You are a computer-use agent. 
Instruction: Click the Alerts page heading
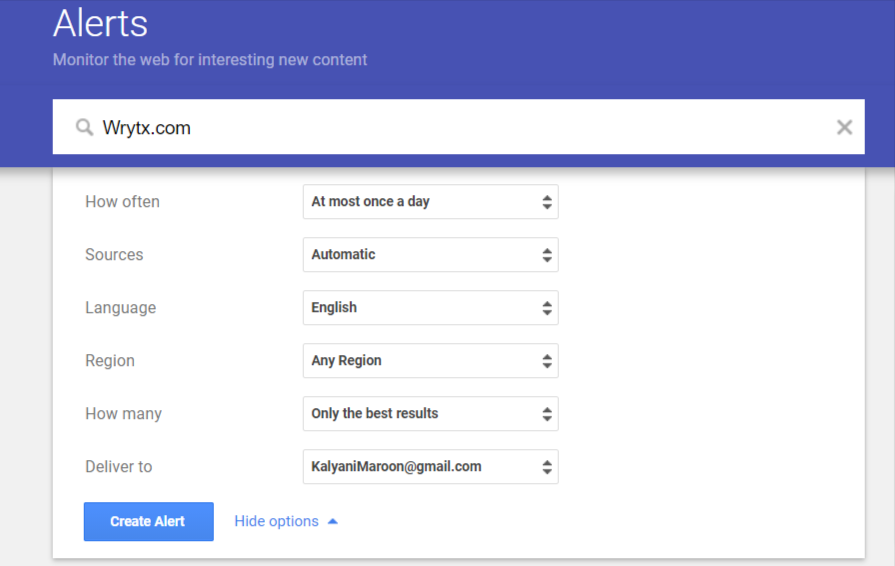point(100,23)
